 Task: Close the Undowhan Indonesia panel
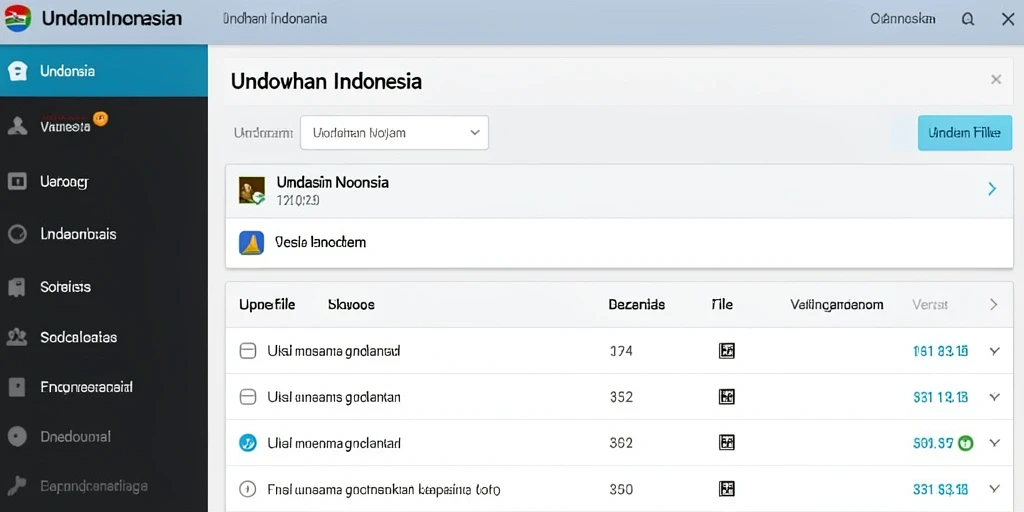[x=996, y=80]
